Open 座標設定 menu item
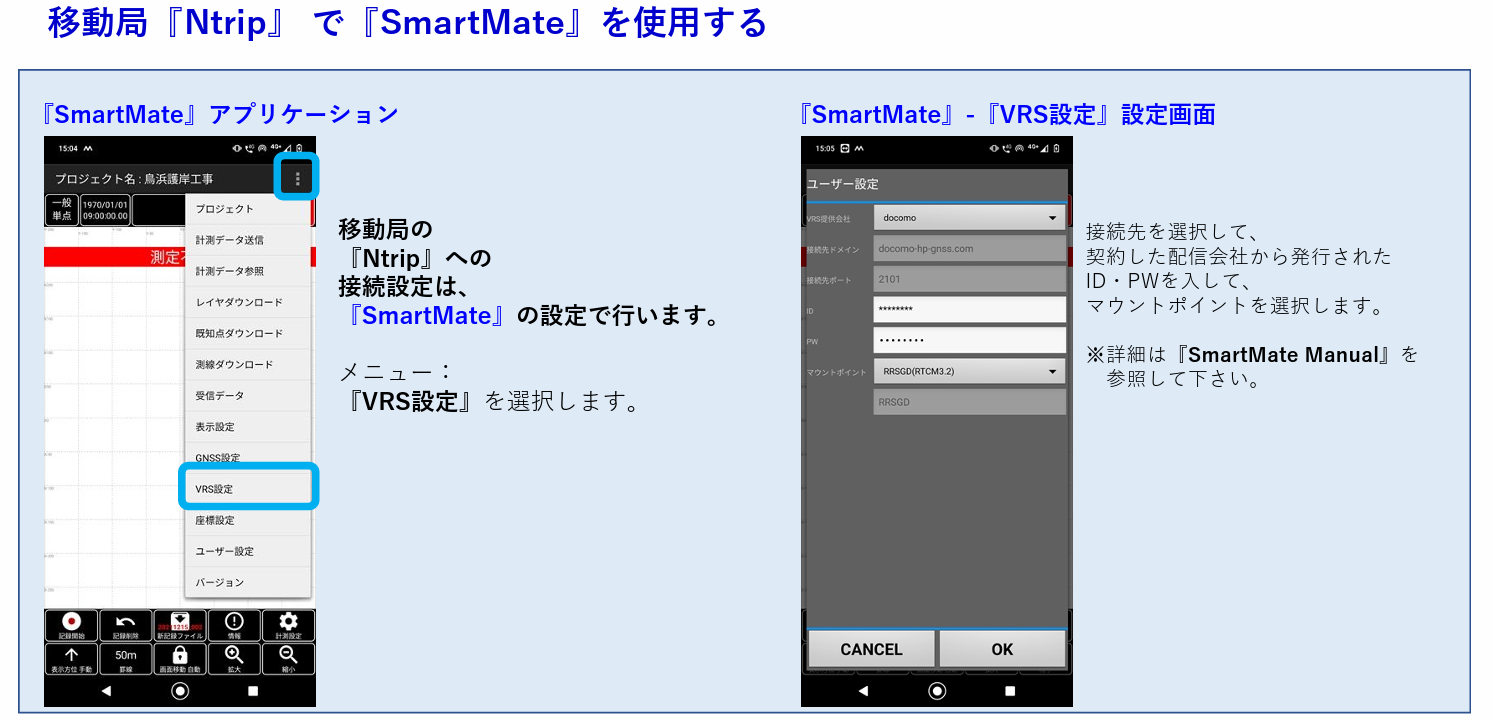This screenshot has height=720, width=1493. point(248,520)
